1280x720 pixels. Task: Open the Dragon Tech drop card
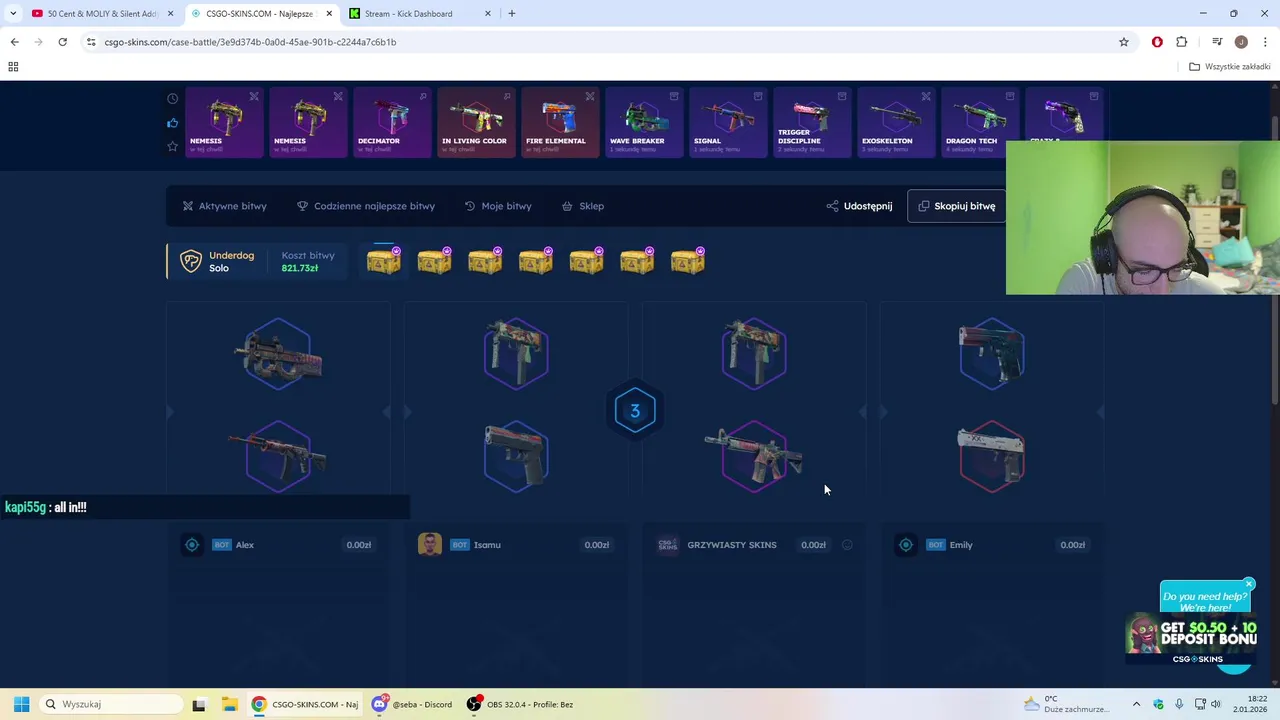(980, 123)
